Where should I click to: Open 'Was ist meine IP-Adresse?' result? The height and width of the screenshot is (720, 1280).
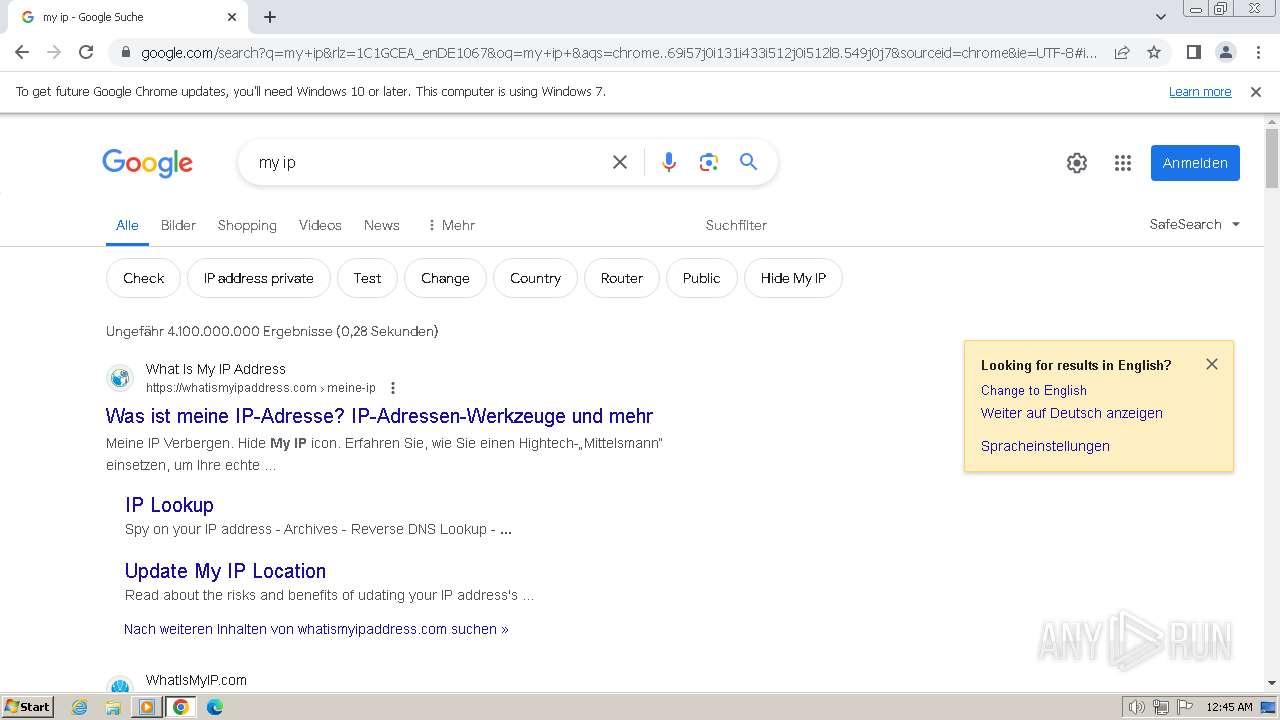379,416
